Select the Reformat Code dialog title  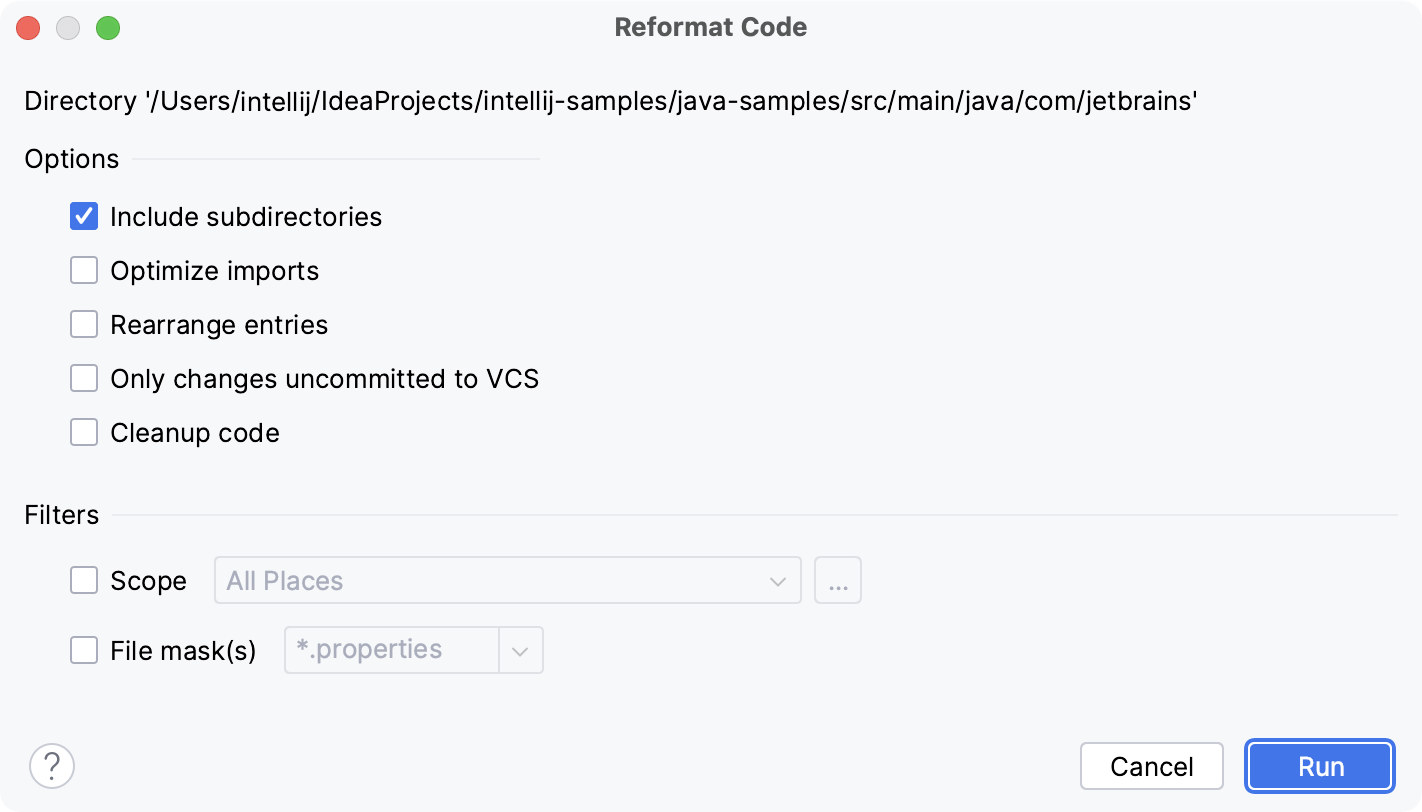tap(710, 27)
